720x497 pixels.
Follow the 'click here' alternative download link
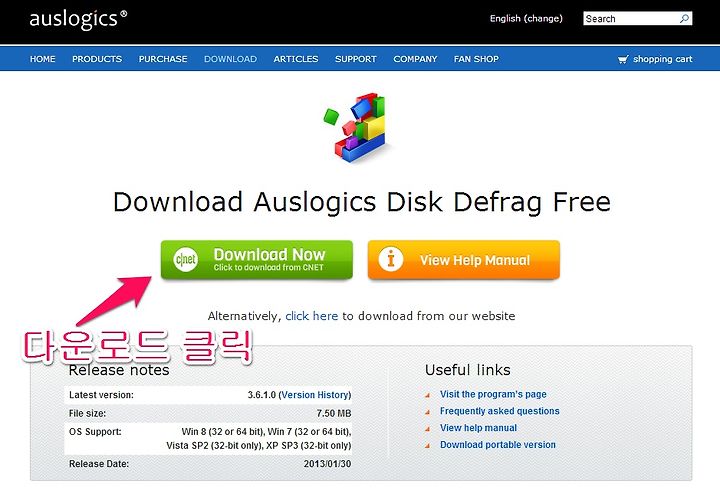coord(311,316)
